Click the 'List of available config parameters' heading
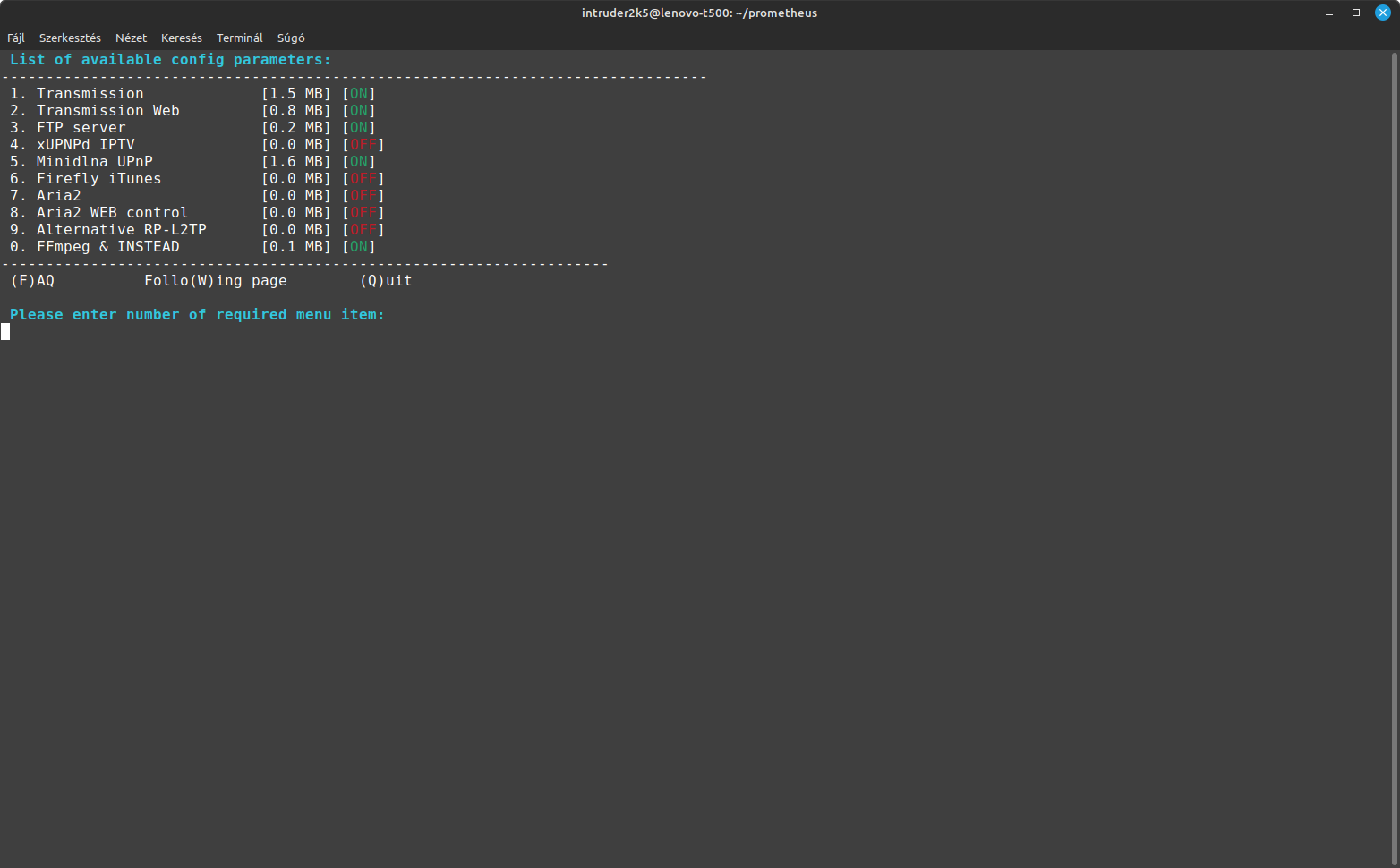 point(170,60)
